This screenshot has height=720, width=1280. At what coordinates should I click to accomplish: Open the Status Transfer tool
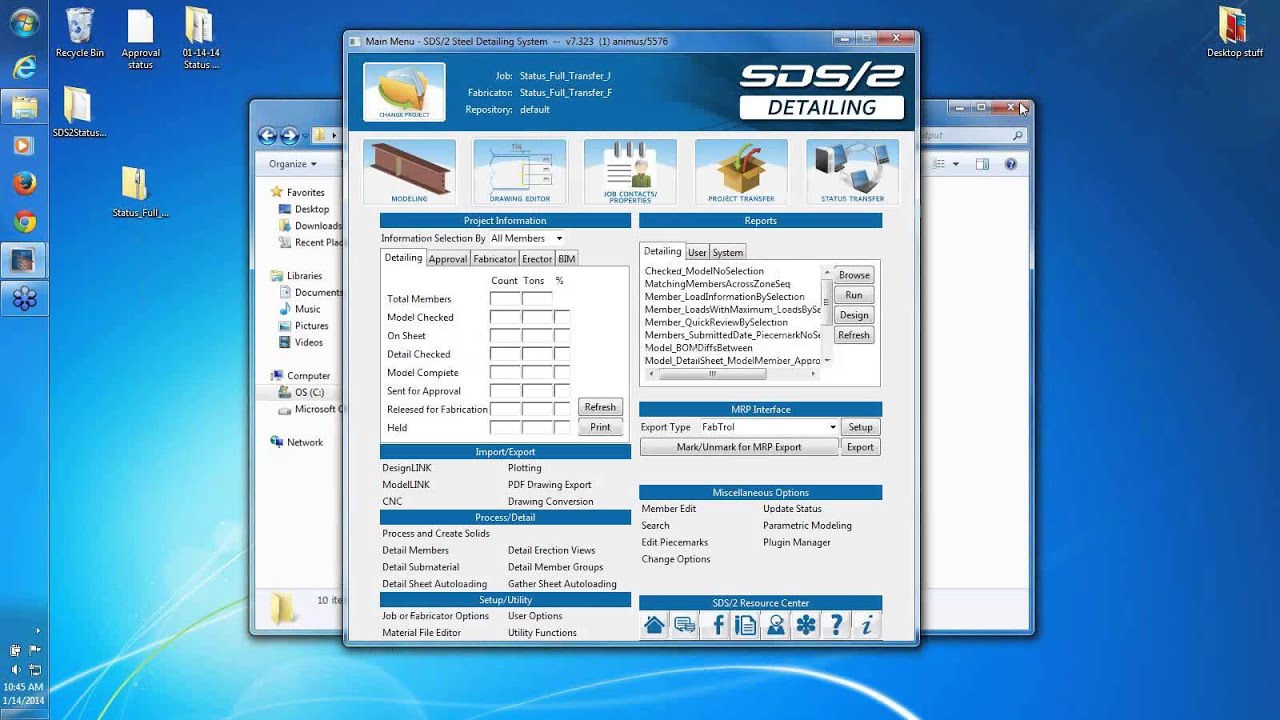click(852, 172)
